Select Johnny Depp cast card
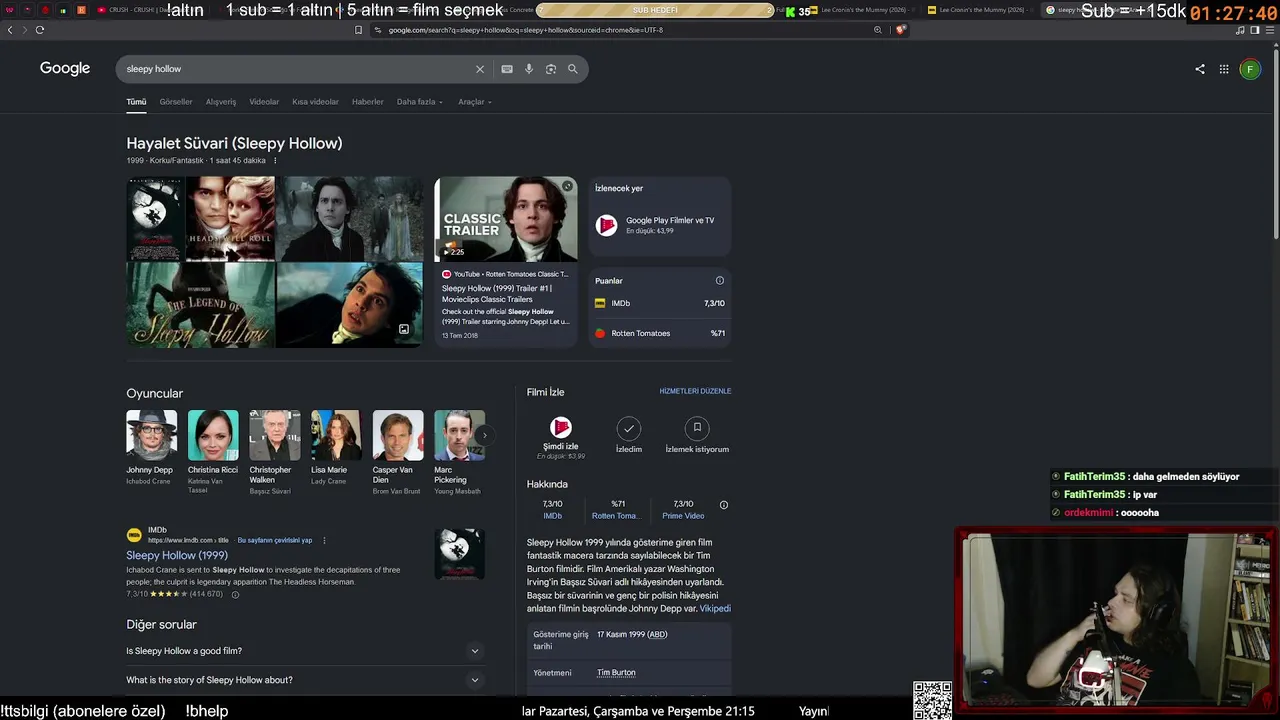The image size is (1280, 720). coord(151,448)
